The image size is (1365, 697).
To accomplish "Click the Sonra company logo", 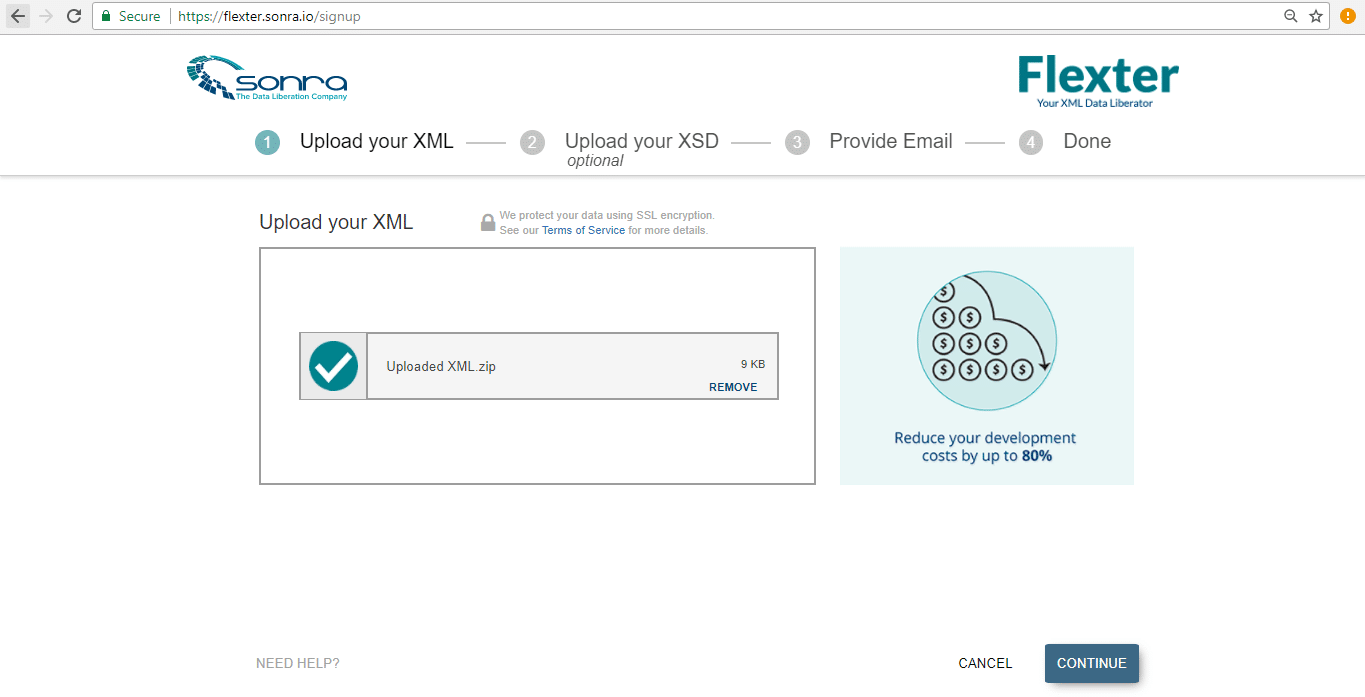I will point(267,78).
